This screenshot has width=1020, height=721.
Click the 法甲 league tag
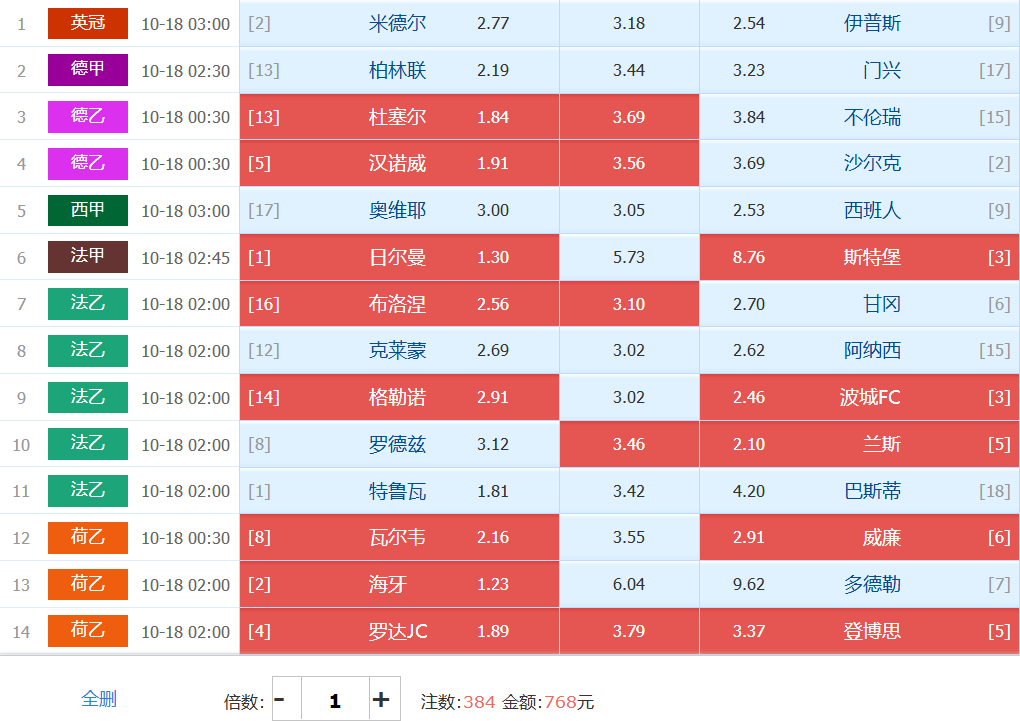click(88, 257)
